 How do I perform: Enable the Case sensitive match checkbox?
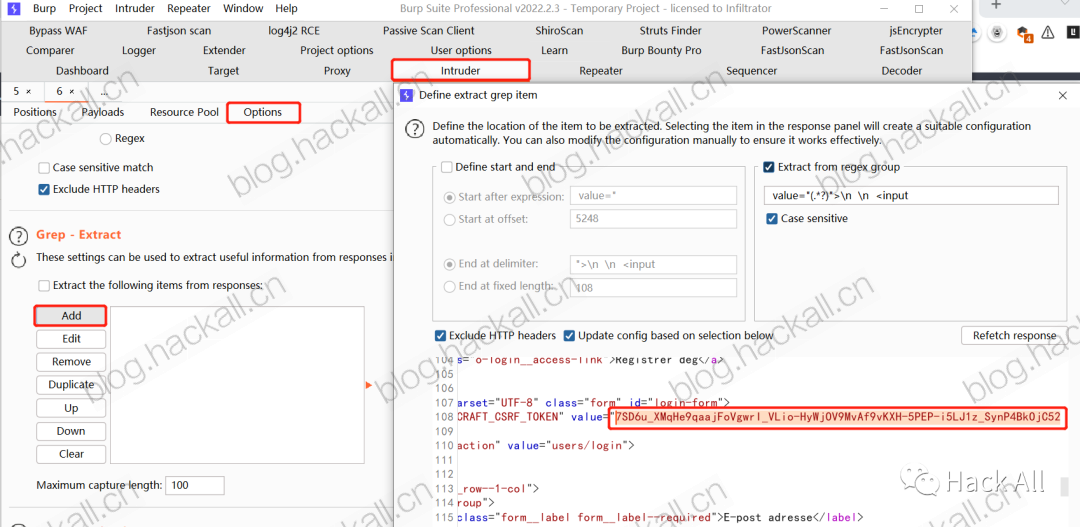(44, 168)
